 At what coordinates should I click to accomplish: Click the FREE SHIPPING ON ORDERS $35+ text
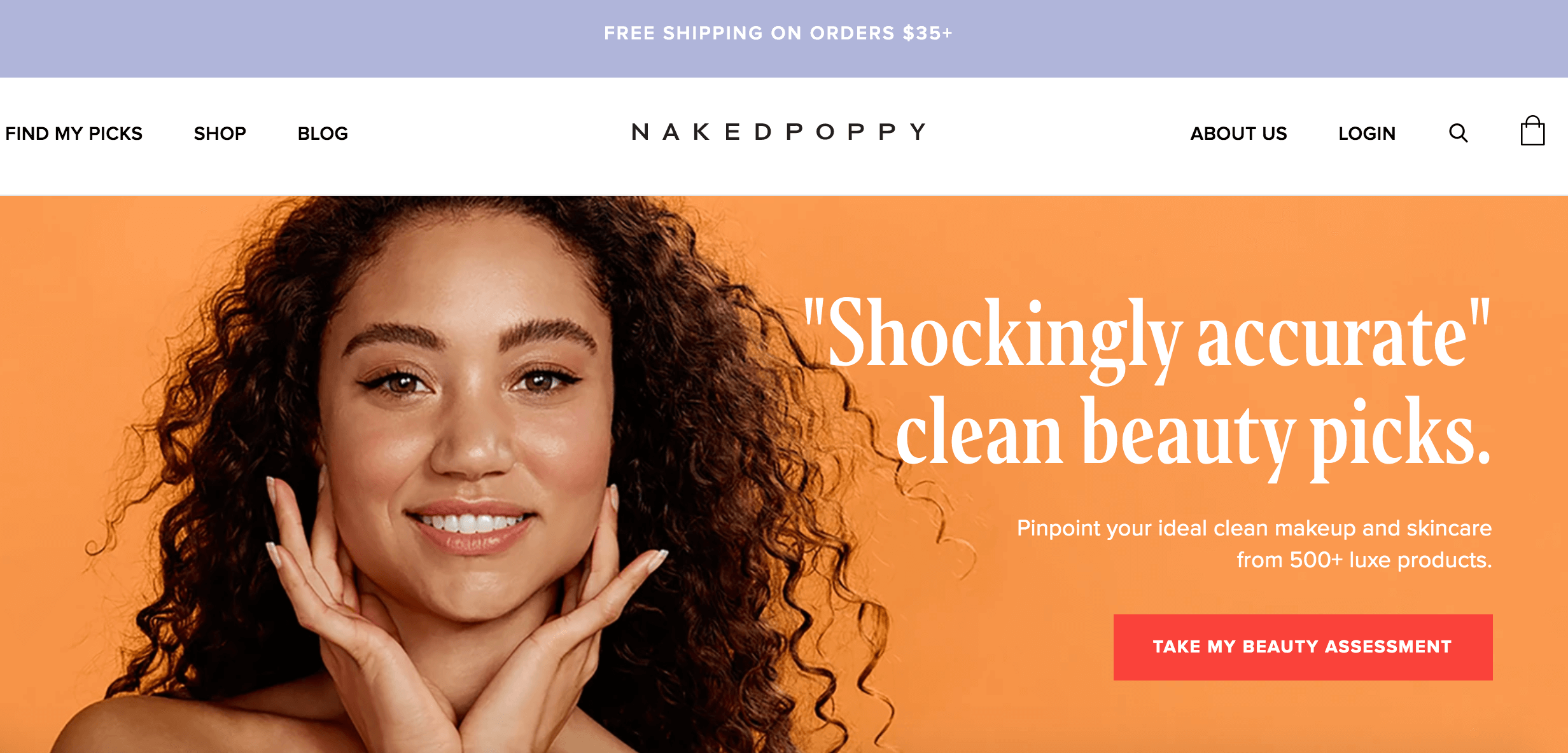778,33
